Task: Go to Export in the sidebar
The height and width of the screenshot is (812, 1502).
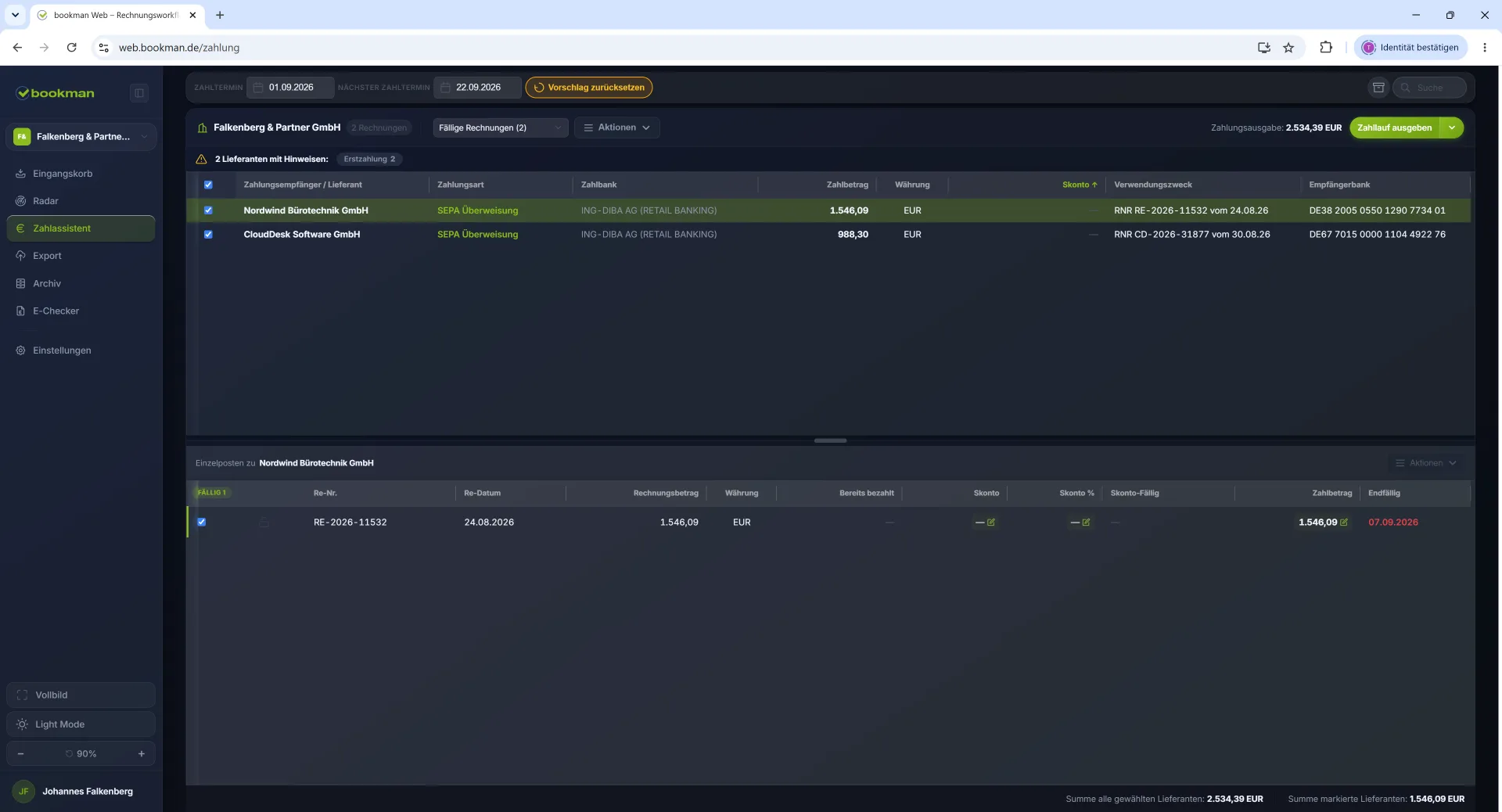Action: [x=81, y=256]
